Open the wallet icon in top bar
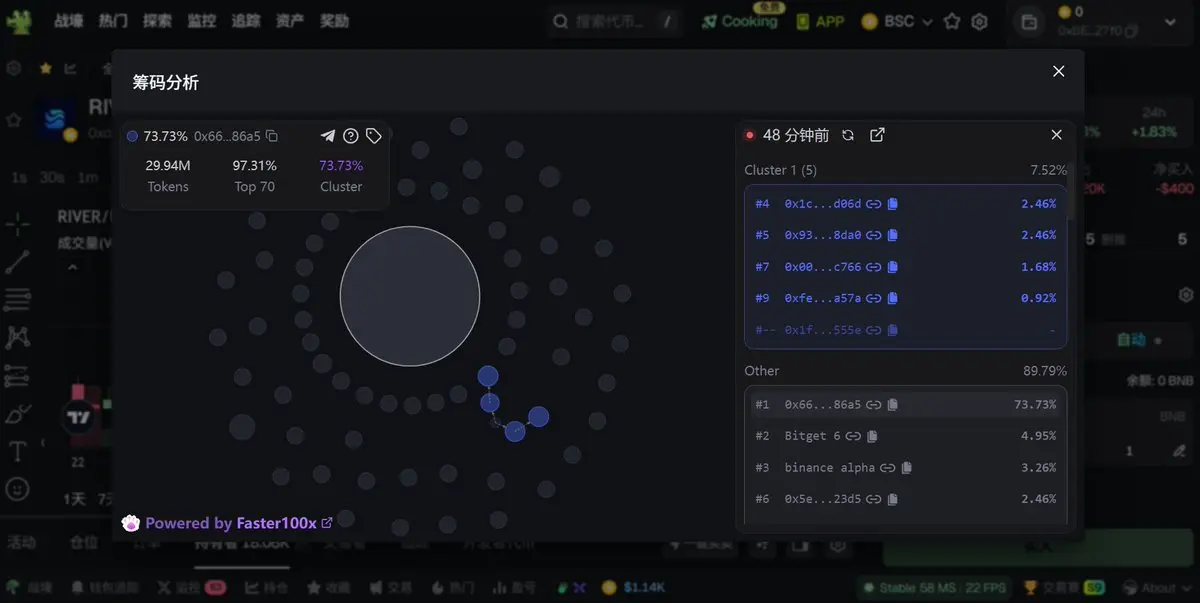Image resolution: width=1200 pixels, height=603 pixels. pos(1029,21)
